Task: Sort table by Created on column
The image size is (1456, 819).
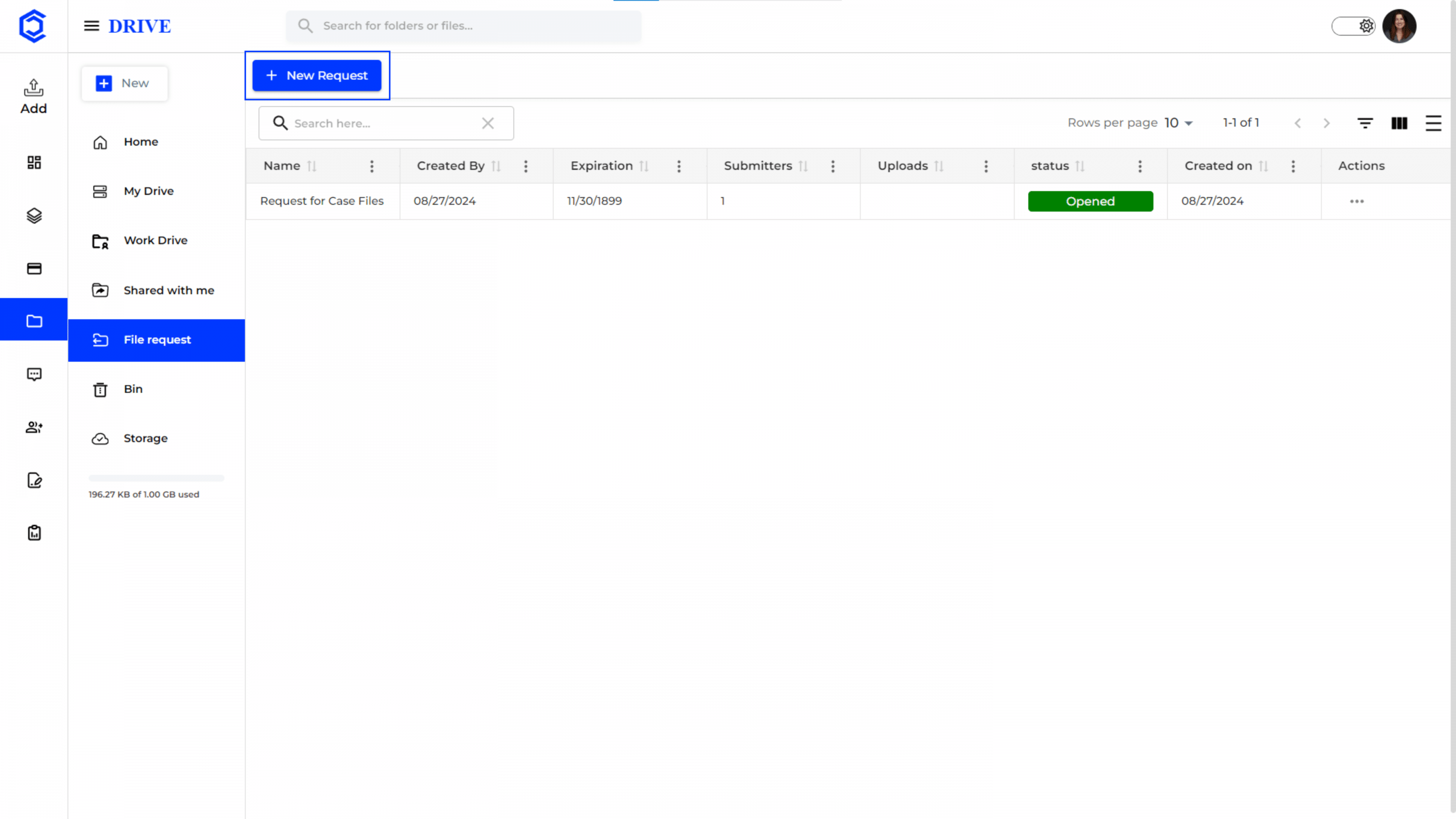Action: (x=1263, y=166)
